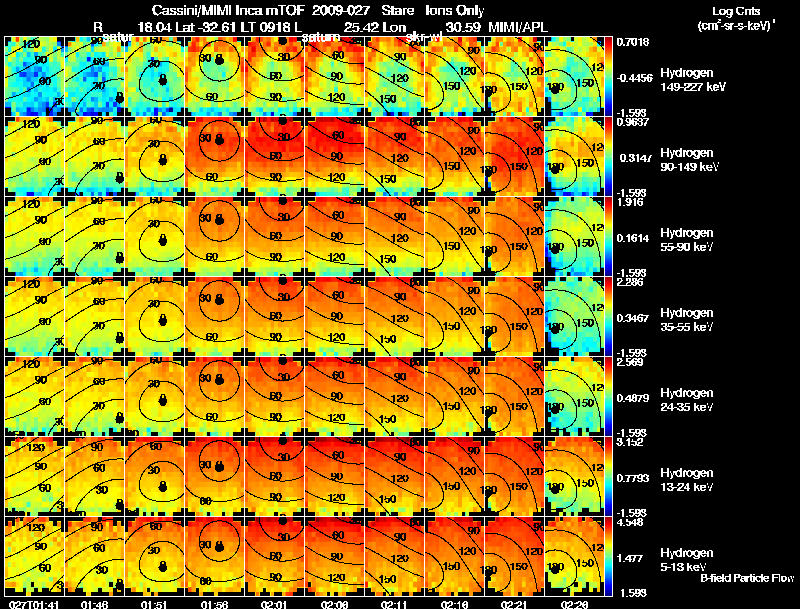The image size is (800, 609).
Task: Click the color bar for the 149-227 keV row
Action: (608, 75)
